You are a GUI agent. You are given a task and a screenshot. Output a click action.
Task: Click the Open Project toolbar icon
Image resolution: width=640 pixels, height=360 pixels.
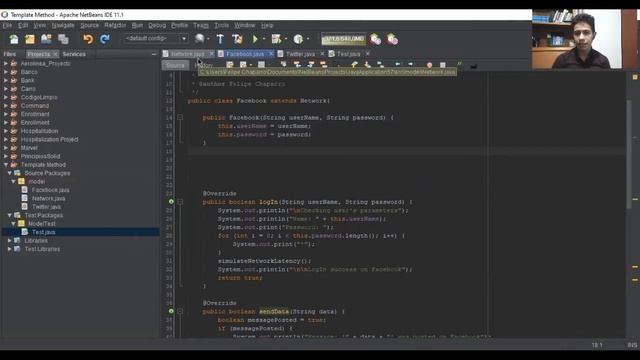[46, 39]
